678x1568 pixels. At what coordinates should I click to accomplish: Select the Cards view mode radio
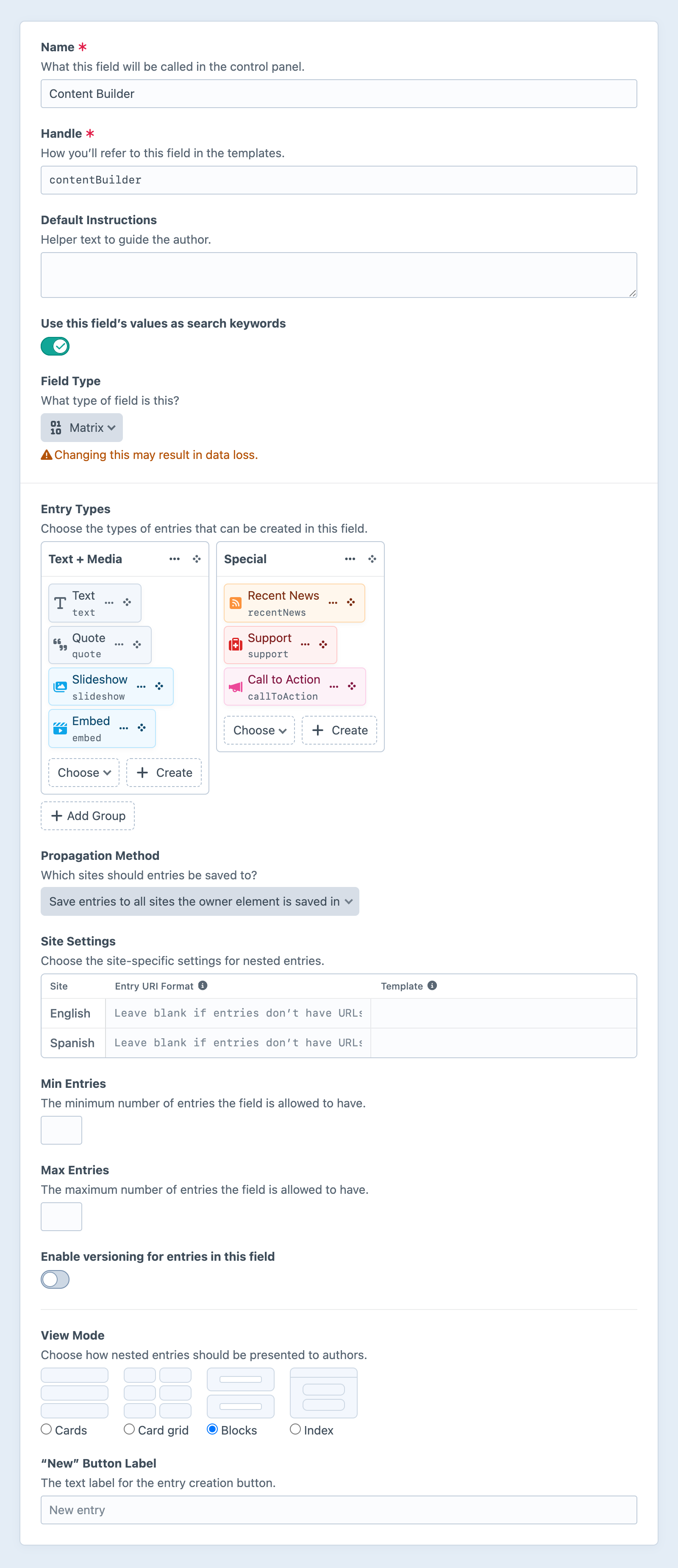point(46,1429)
